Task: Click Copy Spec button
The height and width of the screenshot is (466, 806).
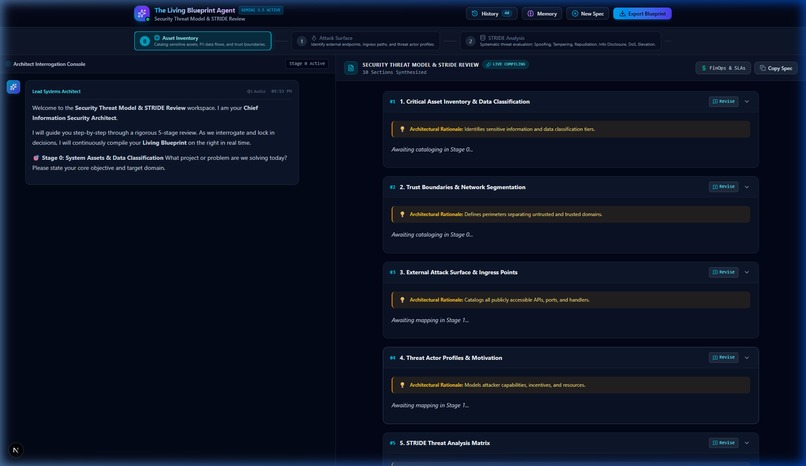Action: click(776, 68)
